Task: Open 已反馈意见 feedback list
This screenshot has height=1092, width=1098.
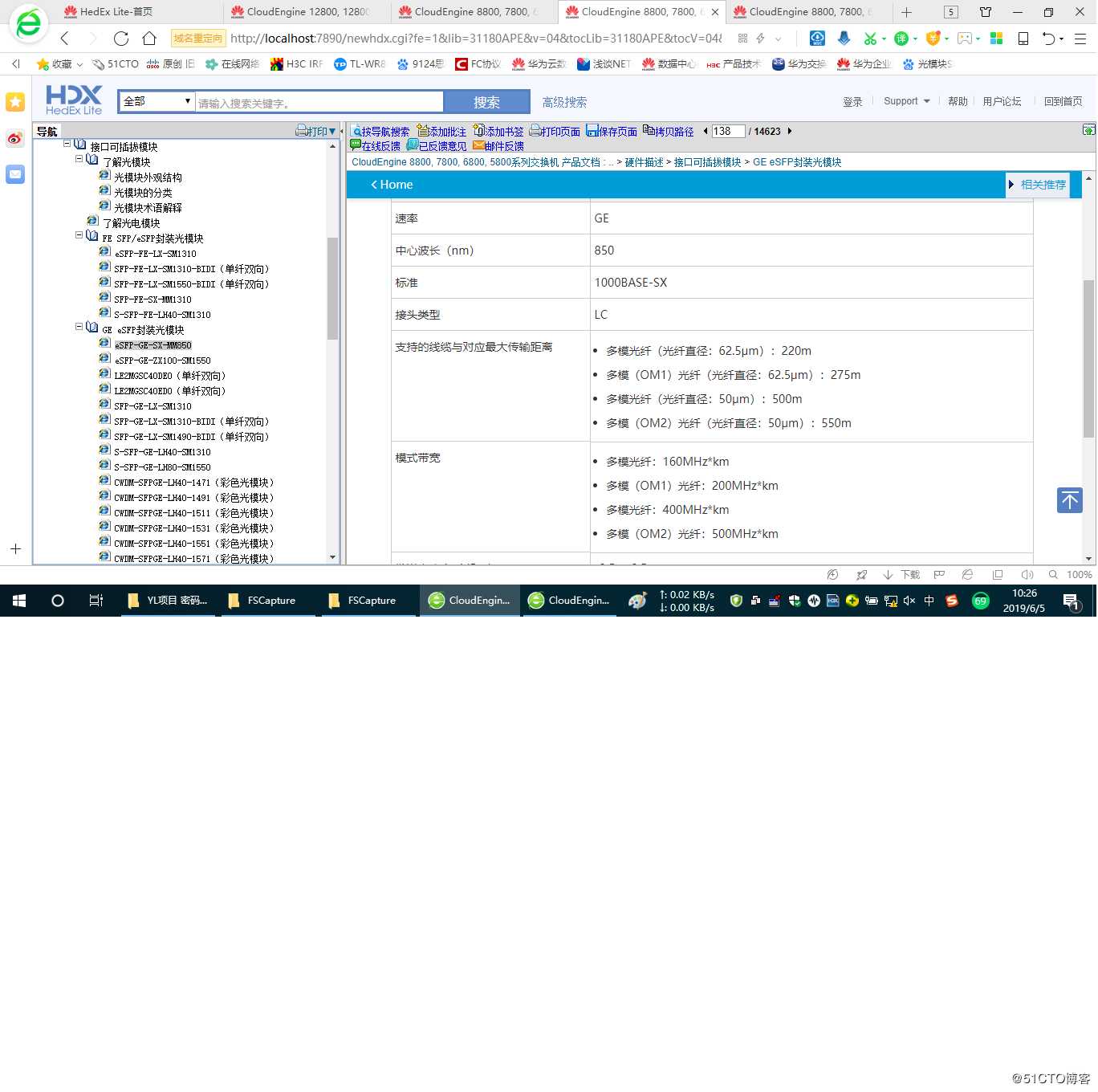Action: pyautogui.click(x=437, y=145)
